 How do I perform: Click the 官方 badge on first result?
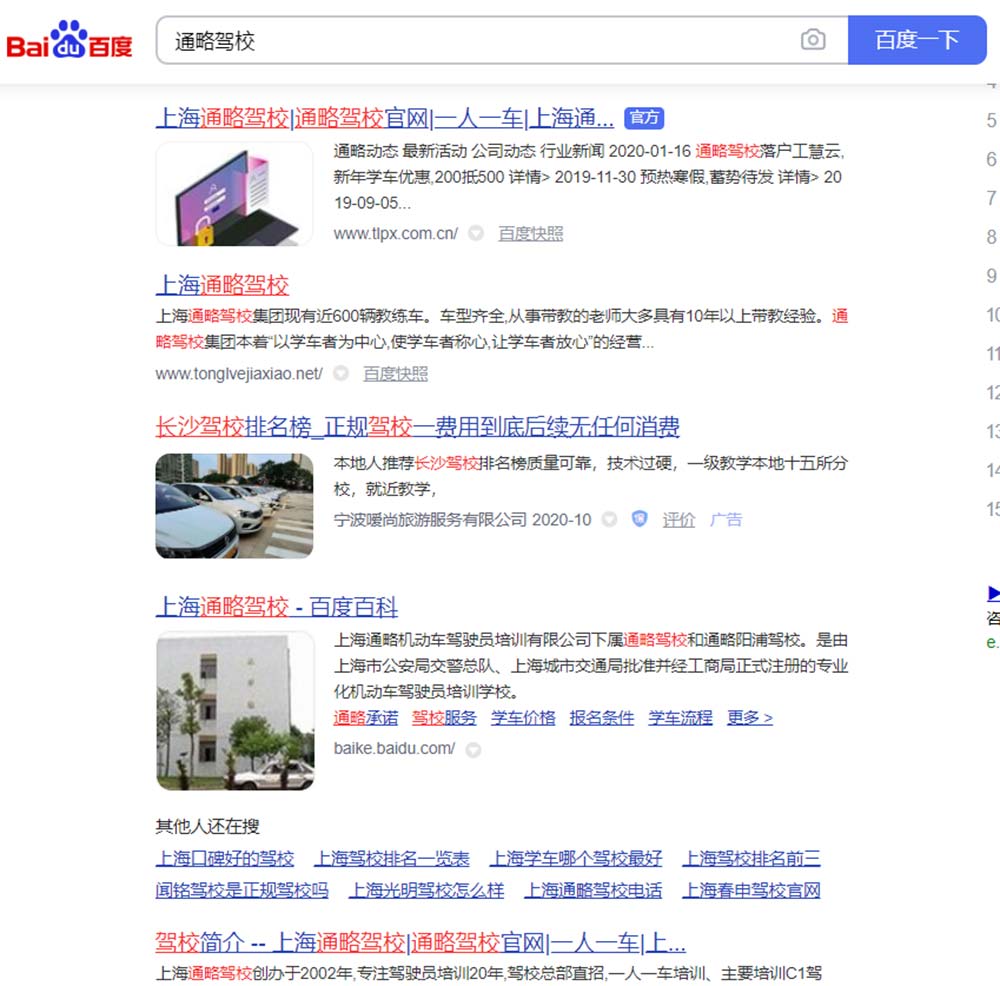tap(644, 118)
